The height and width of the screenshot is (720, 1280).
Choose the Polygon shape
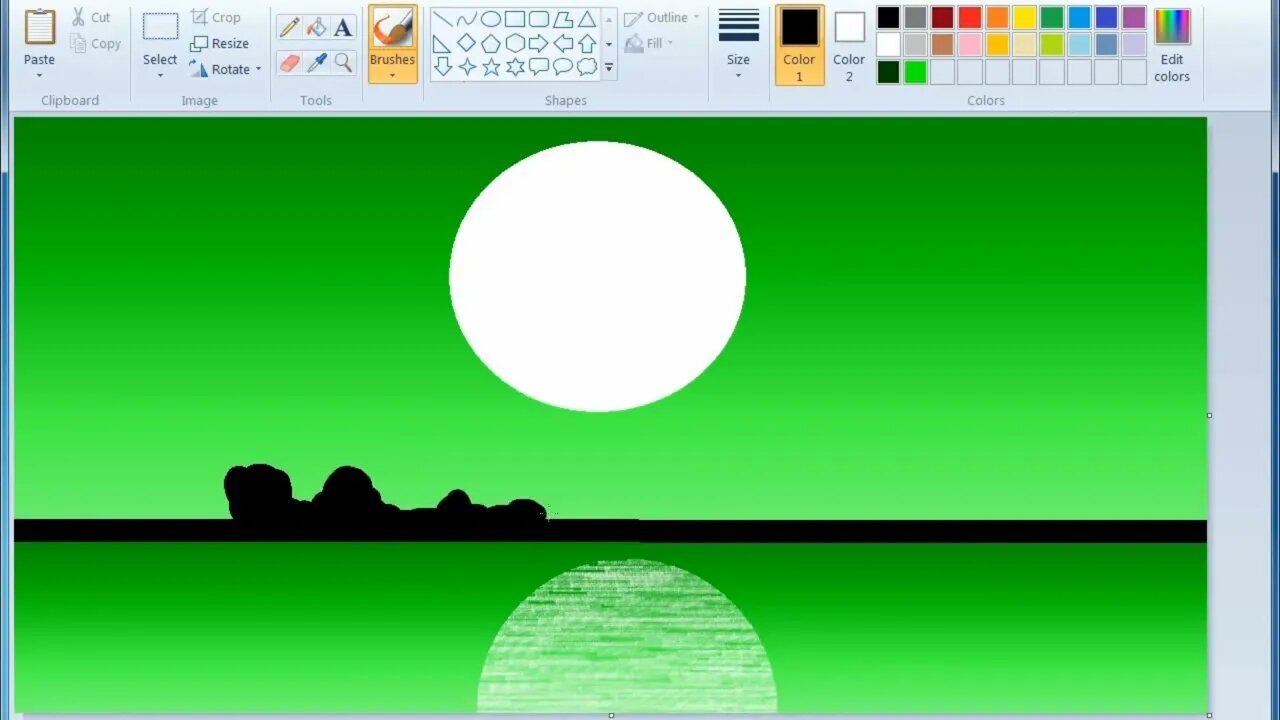point(563,19)
